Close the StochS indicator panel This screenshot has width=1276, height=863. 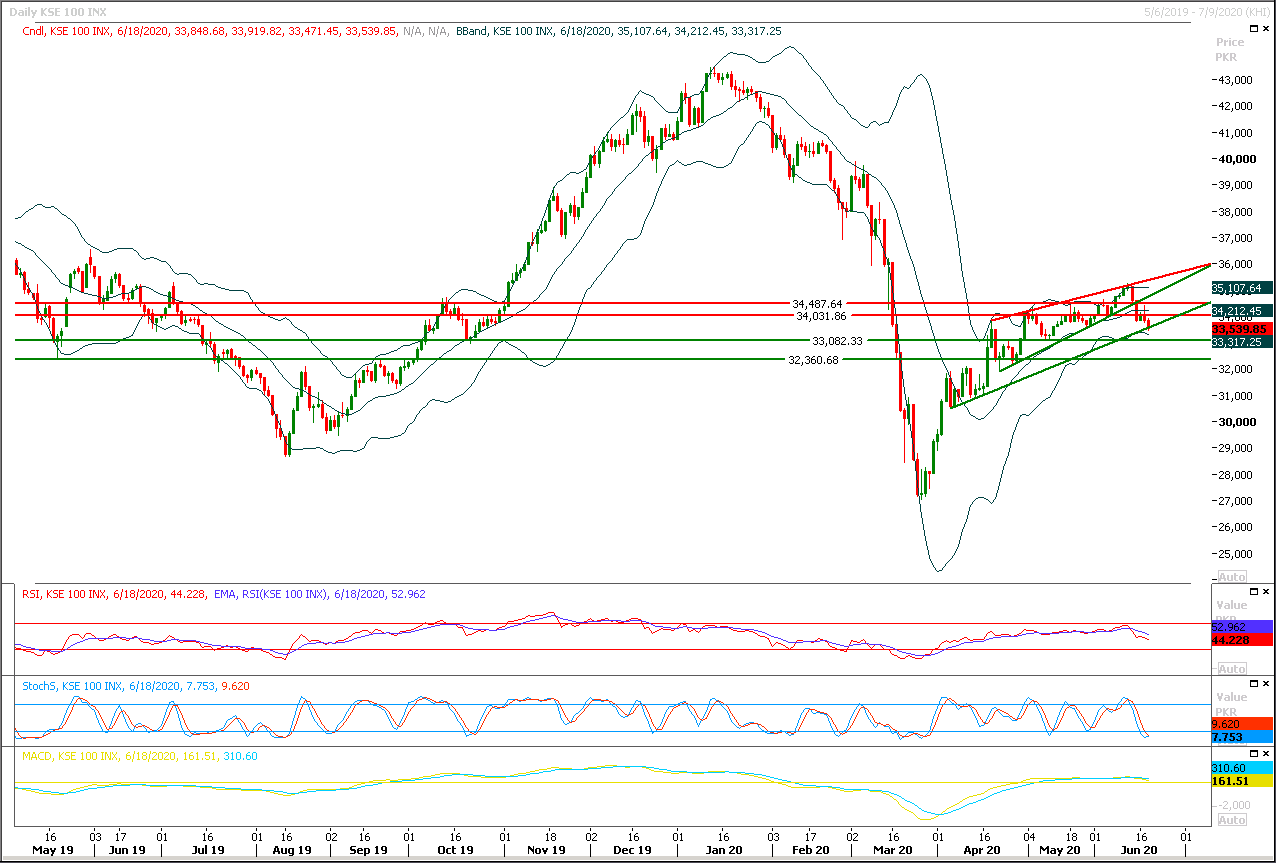tap(1267, 685)
